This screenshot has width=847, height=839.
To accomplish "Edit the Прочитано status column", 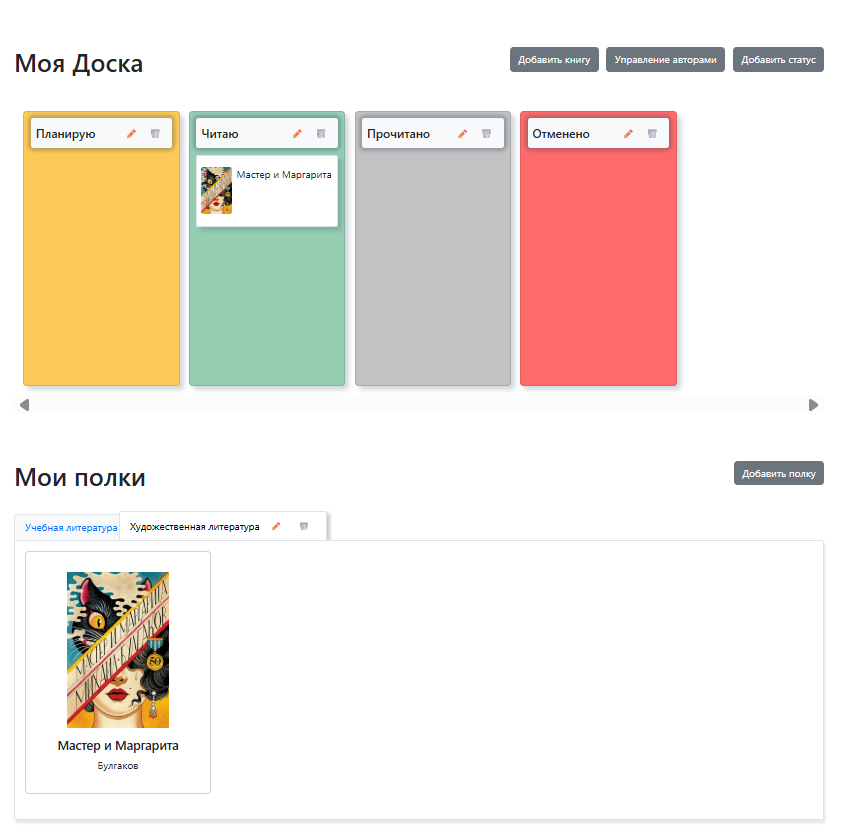I will (462, 134).
